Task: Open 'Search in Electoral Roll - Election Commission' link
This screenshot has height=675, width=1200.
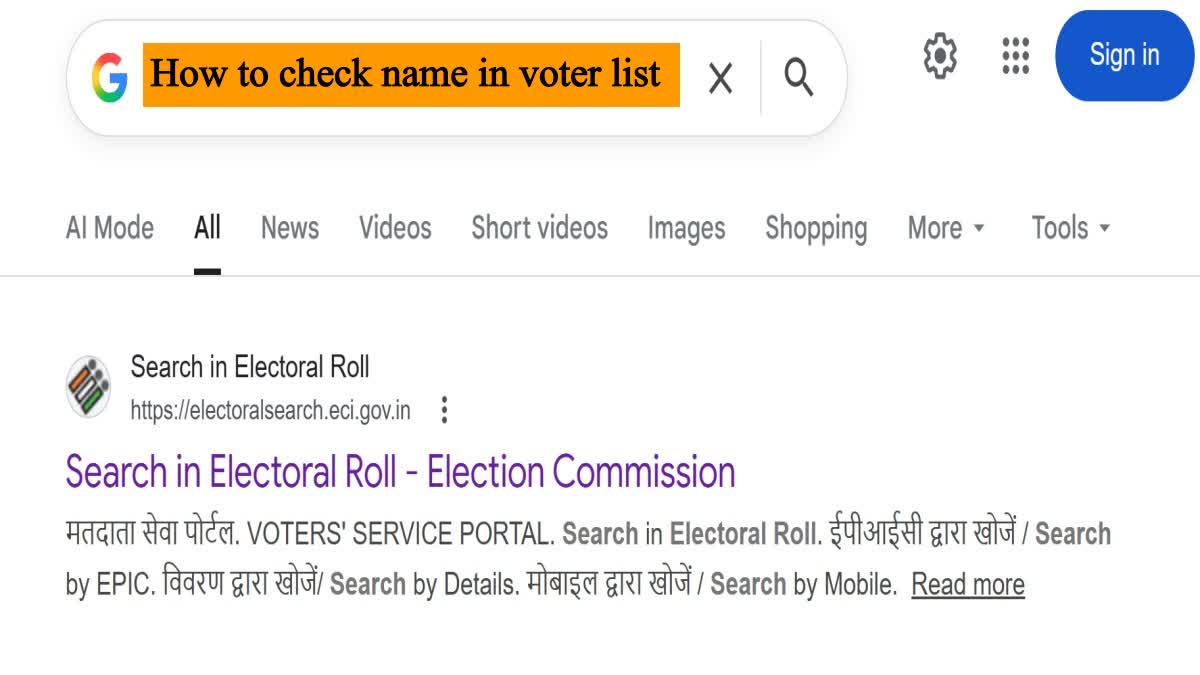Action: point(400,472)
